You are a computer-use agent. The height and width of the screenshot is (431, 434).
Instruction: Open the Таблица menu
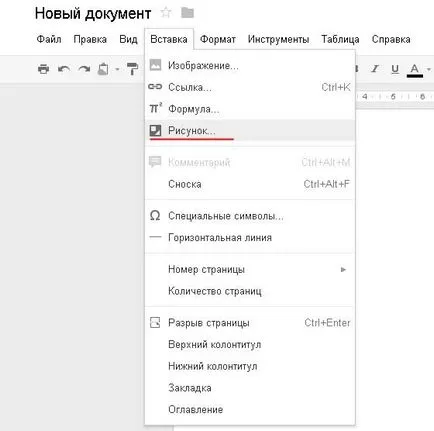340,39
